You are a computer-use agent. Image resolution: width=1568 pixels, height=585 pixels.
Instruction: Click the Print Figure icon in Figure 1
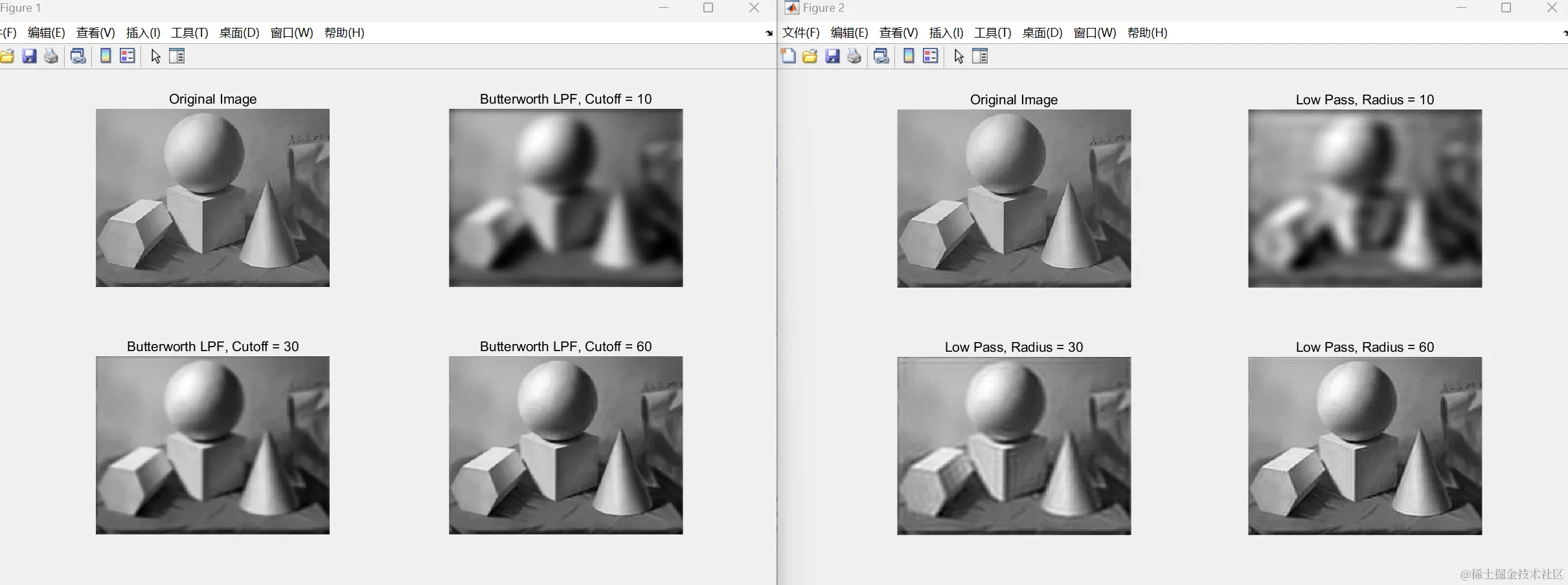51,56
